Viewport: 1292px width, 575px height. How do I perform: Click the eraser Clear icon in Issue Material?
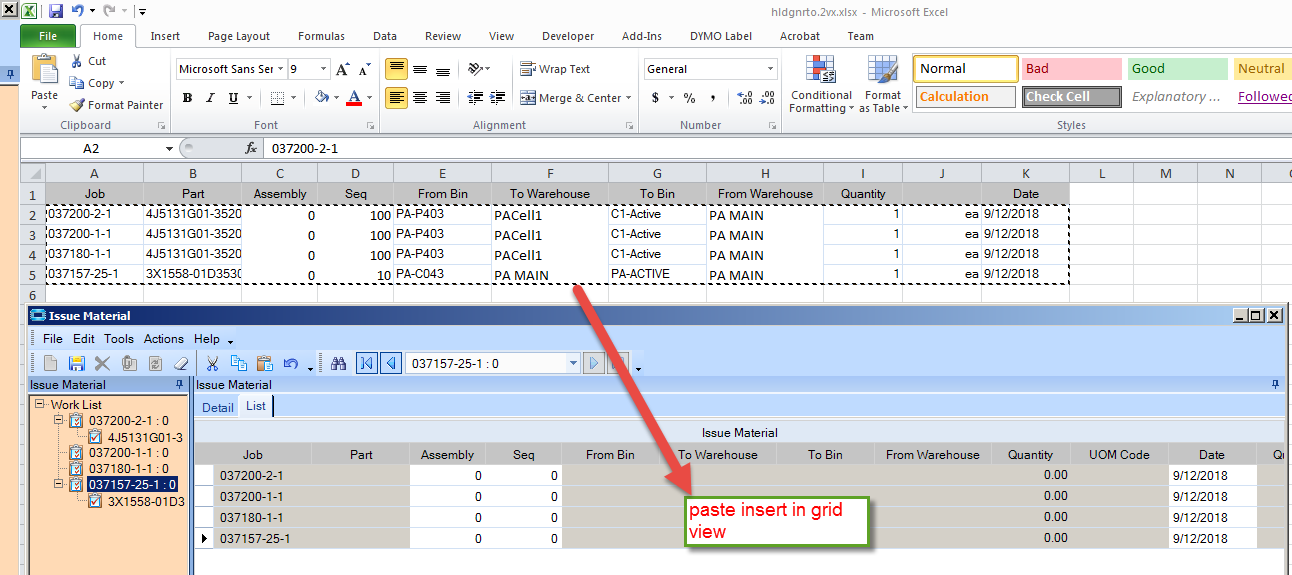click(x=181, y=363)
